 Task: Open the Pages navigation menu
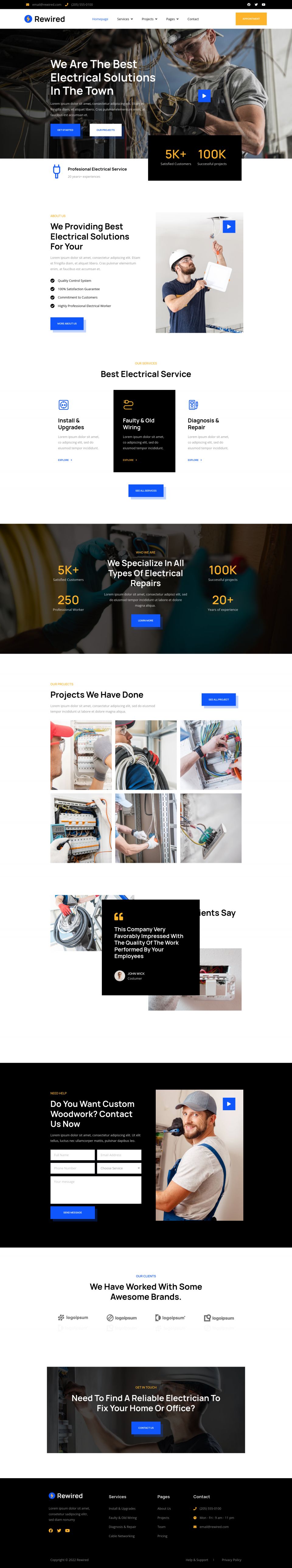point(172,19)
